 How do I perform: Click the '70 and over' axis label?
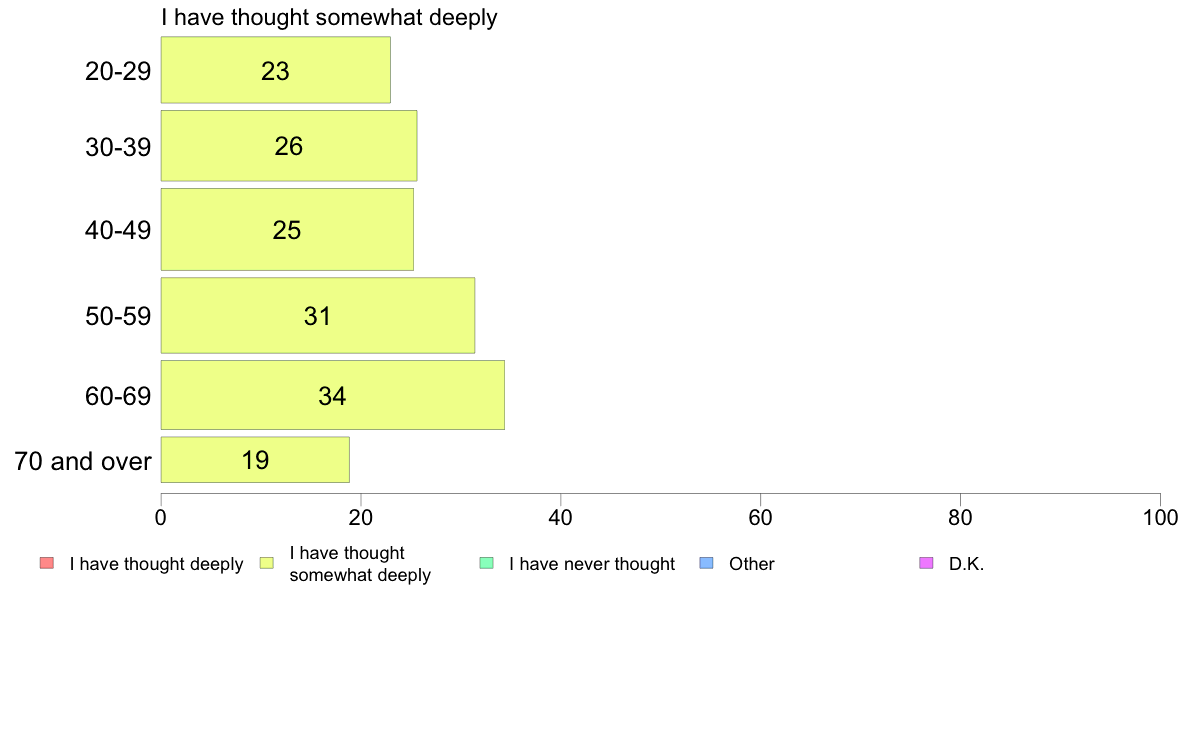(83, 461)
